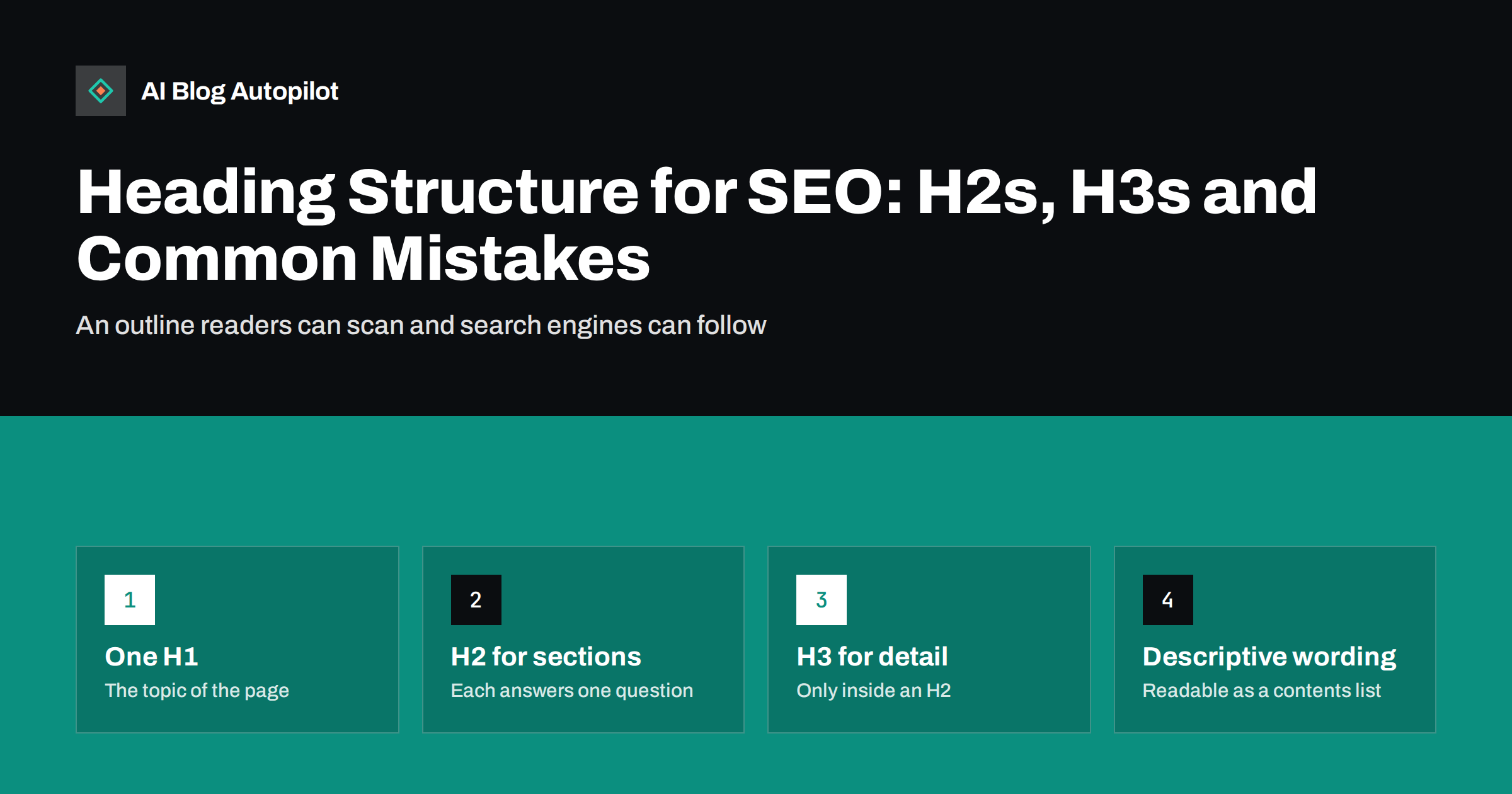Select the Descriptive wording heading

point(1269,658)
